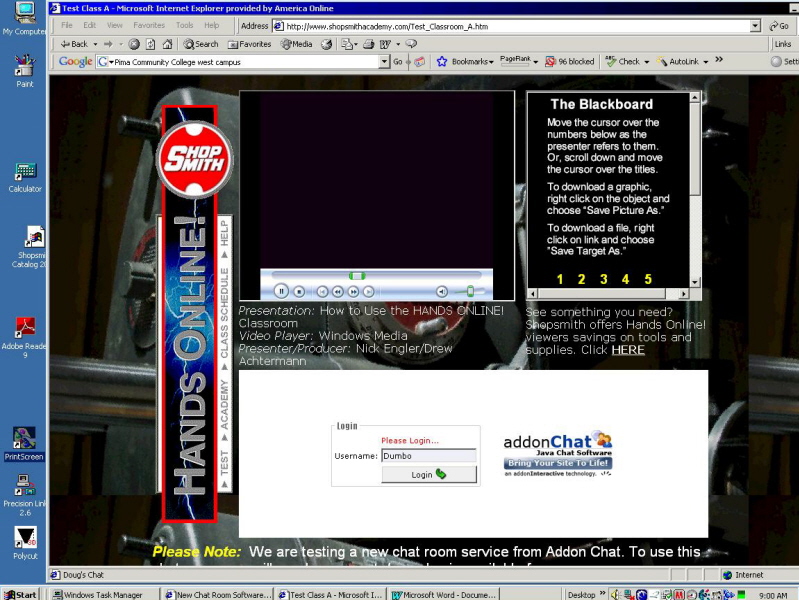799x600 pixels.
Task: Click the Go button next to Address bar
Action: (779, 26)
